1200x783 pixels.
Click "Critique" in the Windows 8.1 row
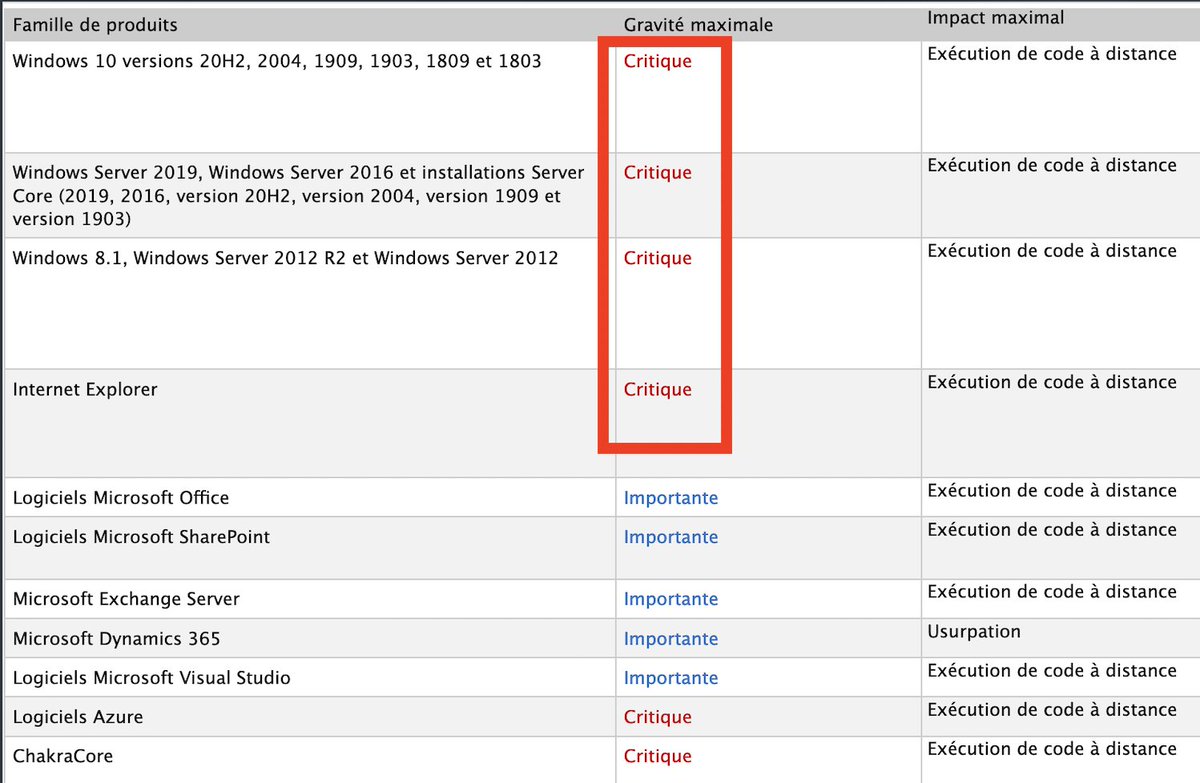657,258
